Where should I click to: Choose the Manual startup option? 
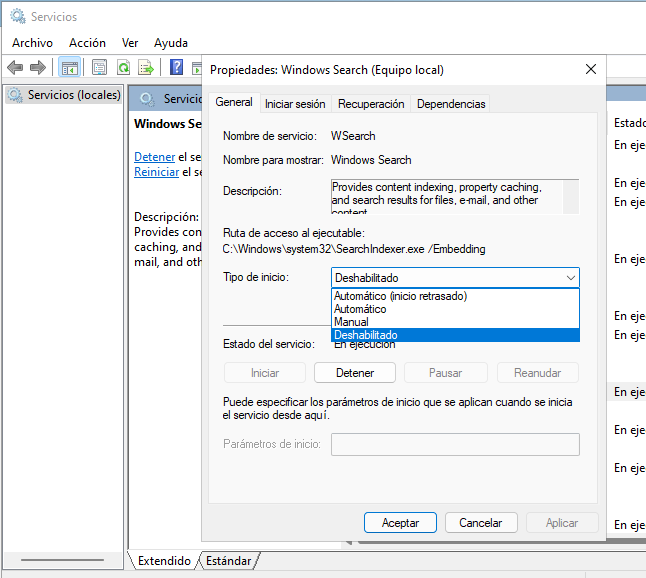(455, 322)
